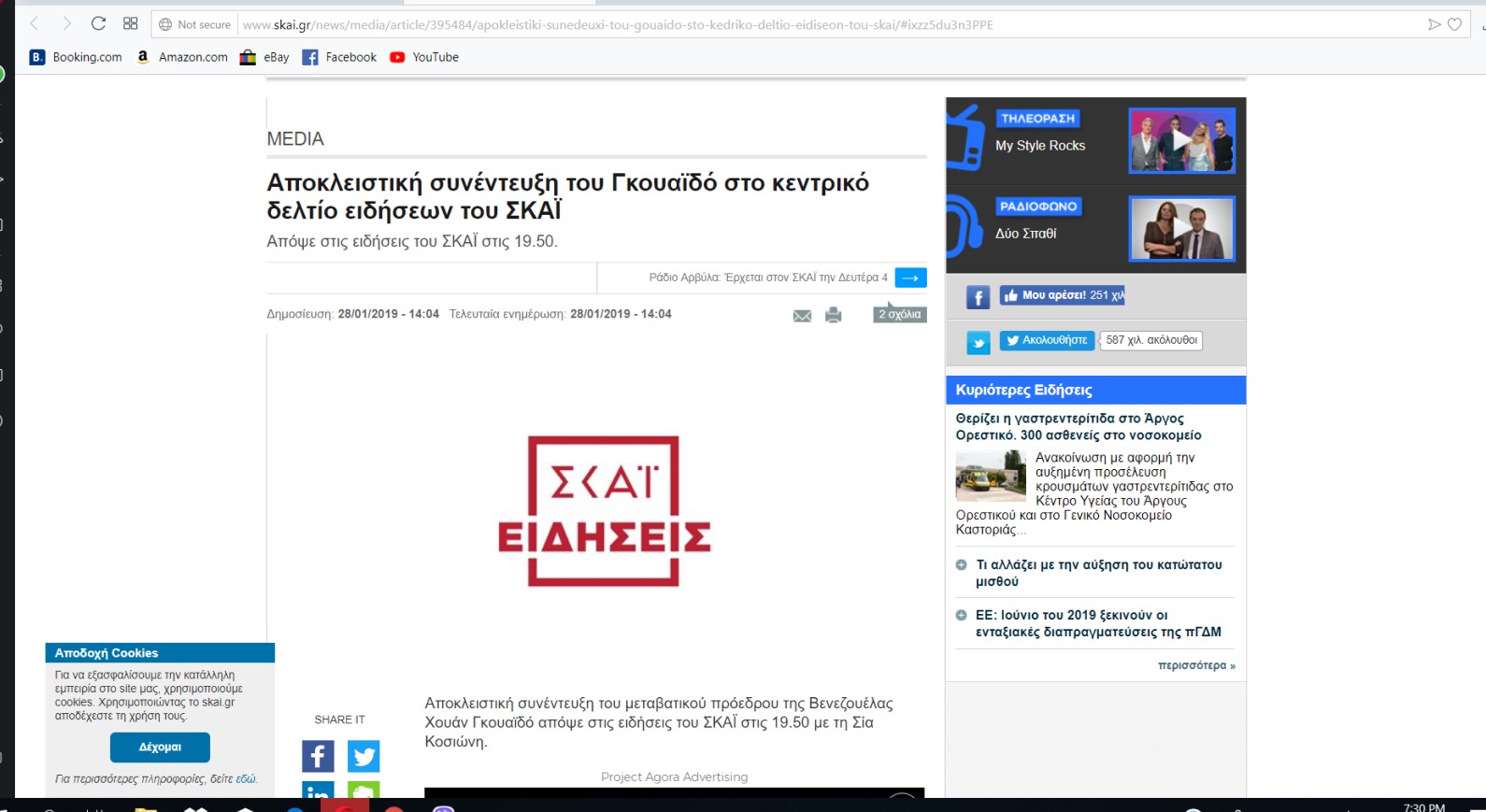Viewport: 1486px width, 812px height.
Task: Click blue arrow next to Ράδιο Αρβύλα
Action: coord(910,278)
